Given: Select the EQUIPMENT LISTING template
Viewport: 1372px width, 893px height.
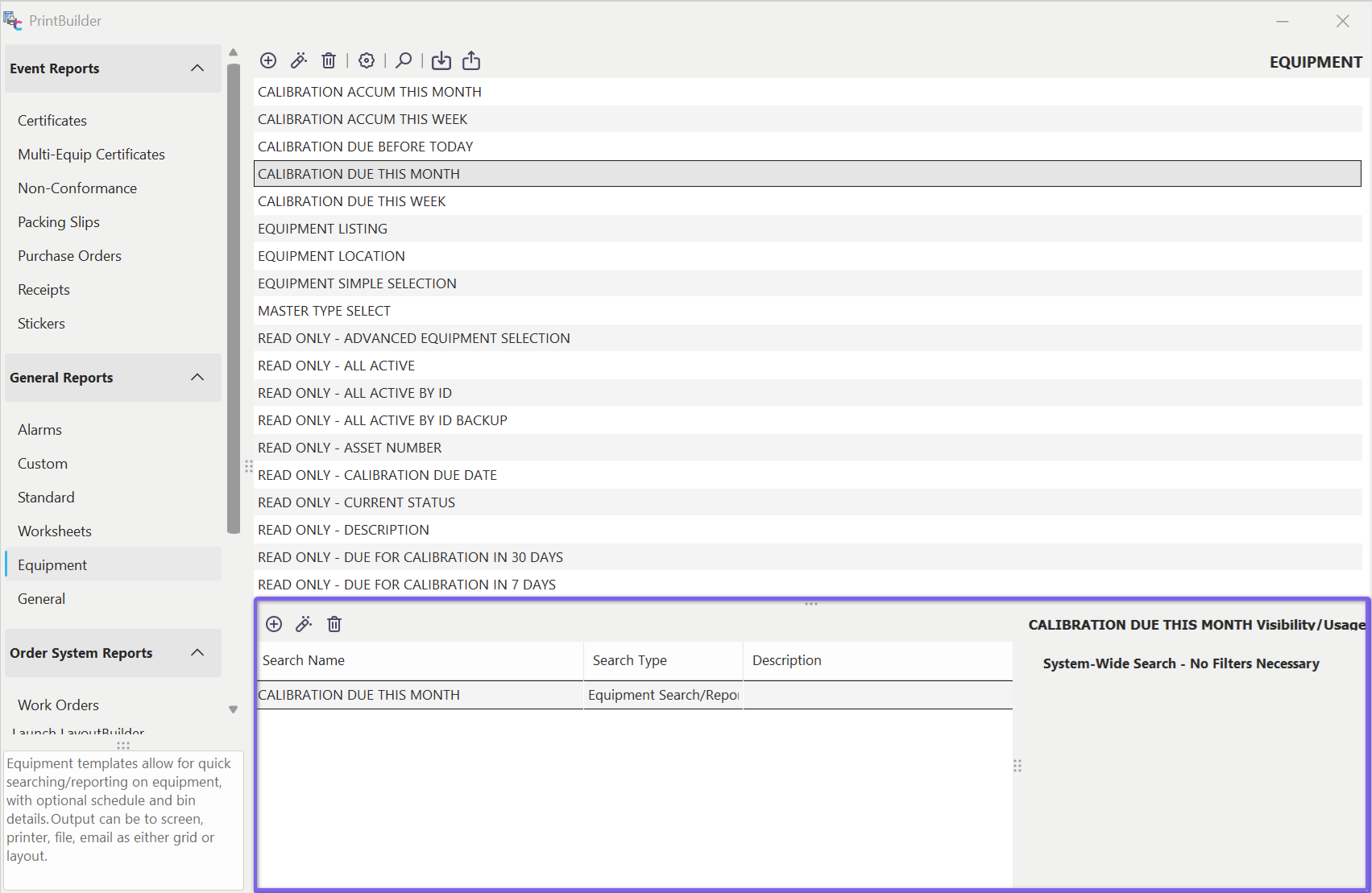Looking at the screenshot, I should [322, 229].
